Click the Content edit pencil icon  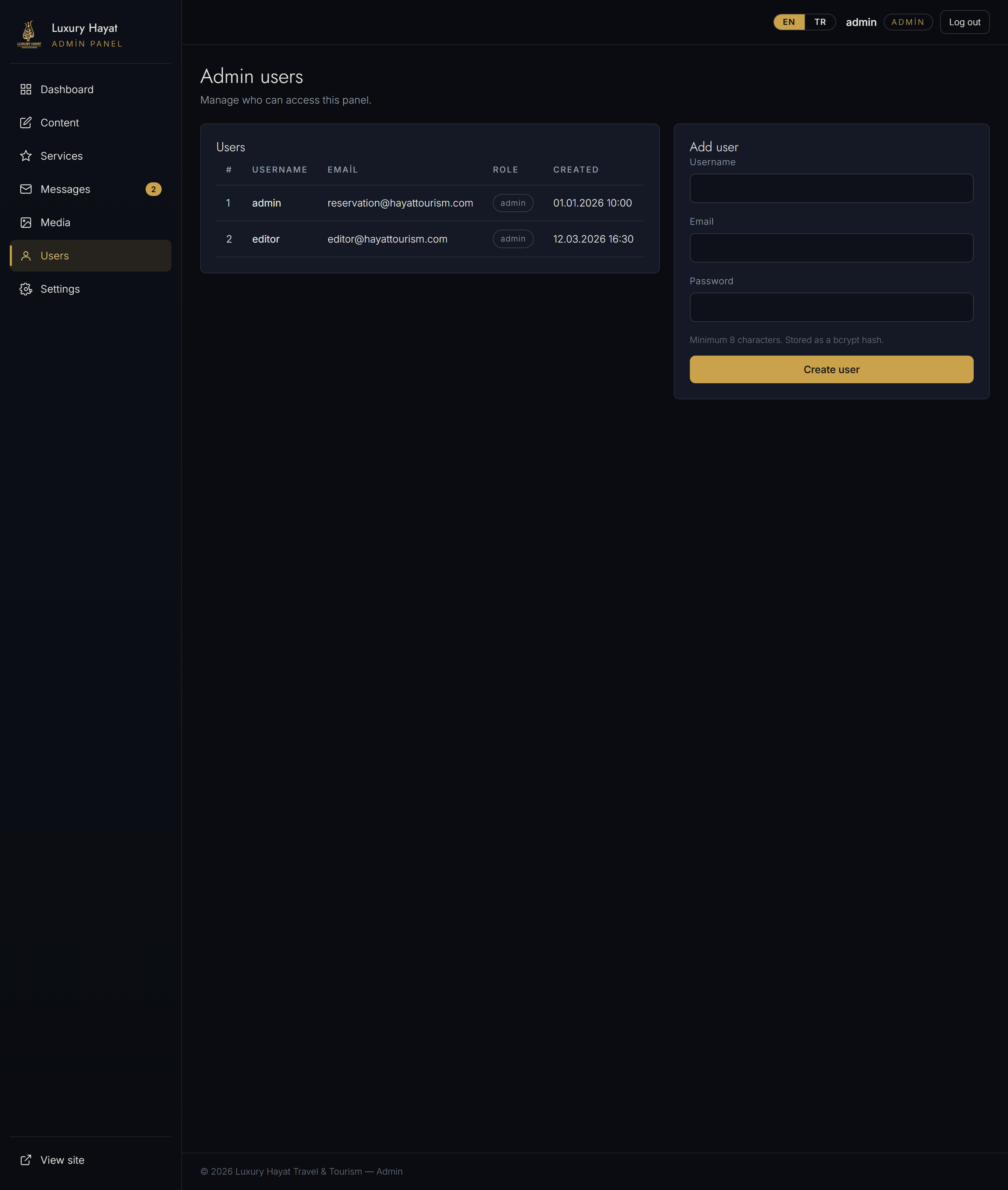pos(26,122)
